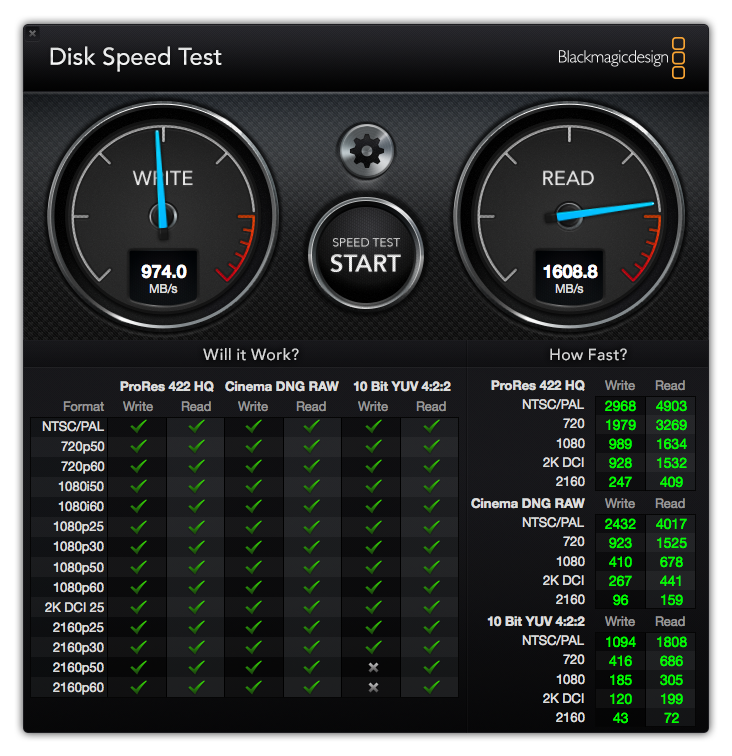Click 2160p30 ProRes 422 HQ read checkmark
The width and height of the screenshot is (732, 756).
pyautogui.click(x=196, y=647)
